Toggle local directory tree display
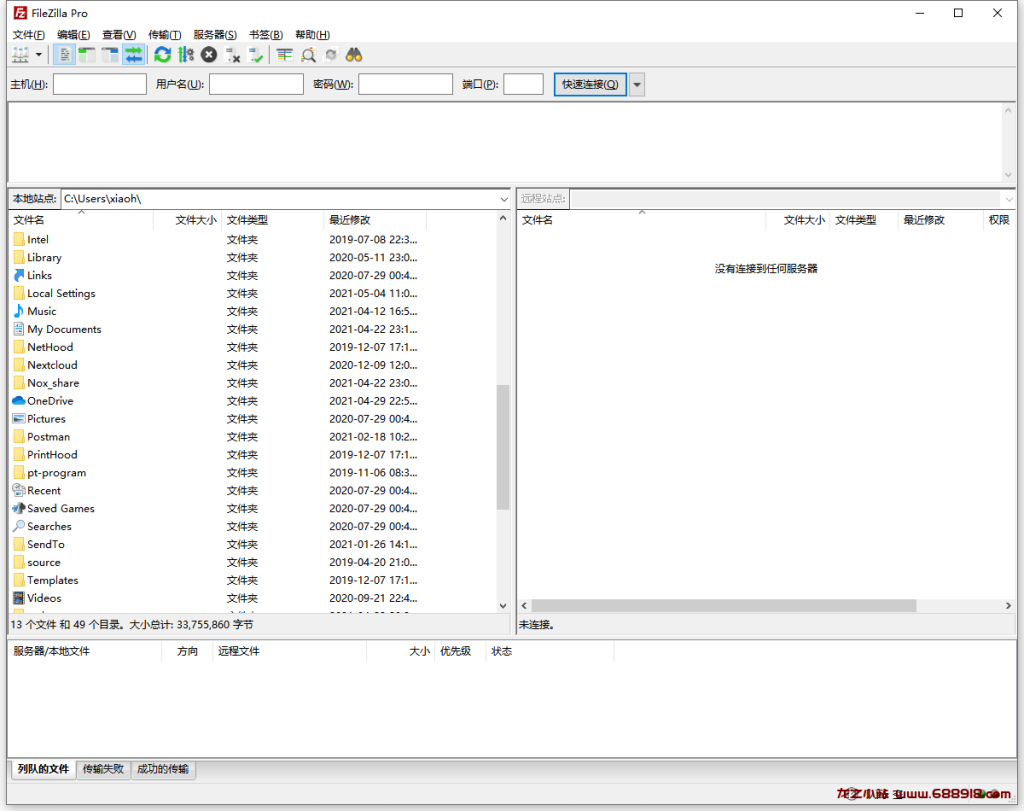The image size is (1024, 811). click(86, 56)
